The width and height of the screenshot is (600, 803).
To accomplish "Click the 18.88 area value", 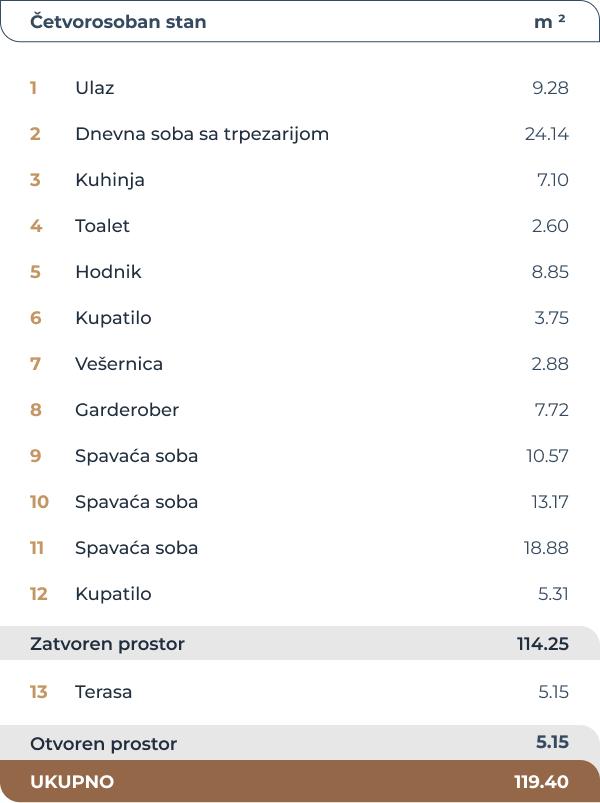I will tap(547, 548).
